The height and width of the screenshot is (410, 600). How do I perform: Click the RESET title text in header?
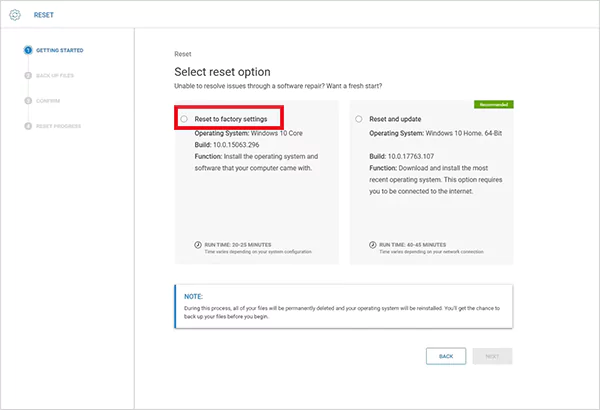44,15
